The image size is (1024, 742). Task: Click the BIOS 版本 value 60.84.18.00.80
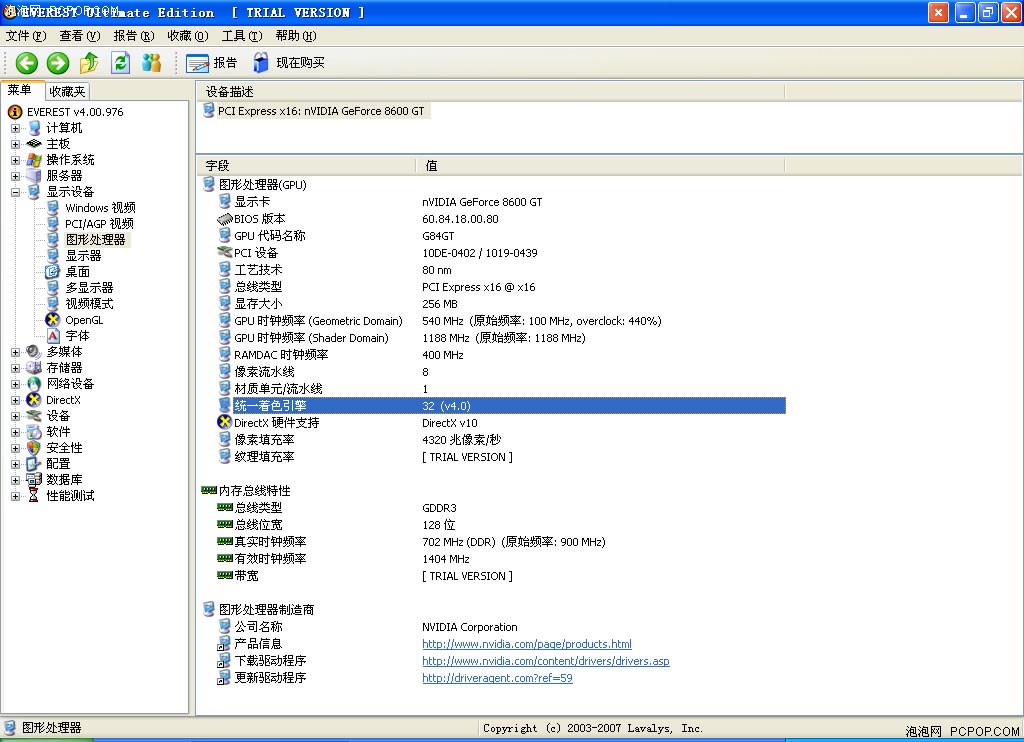tap(460, 219)
